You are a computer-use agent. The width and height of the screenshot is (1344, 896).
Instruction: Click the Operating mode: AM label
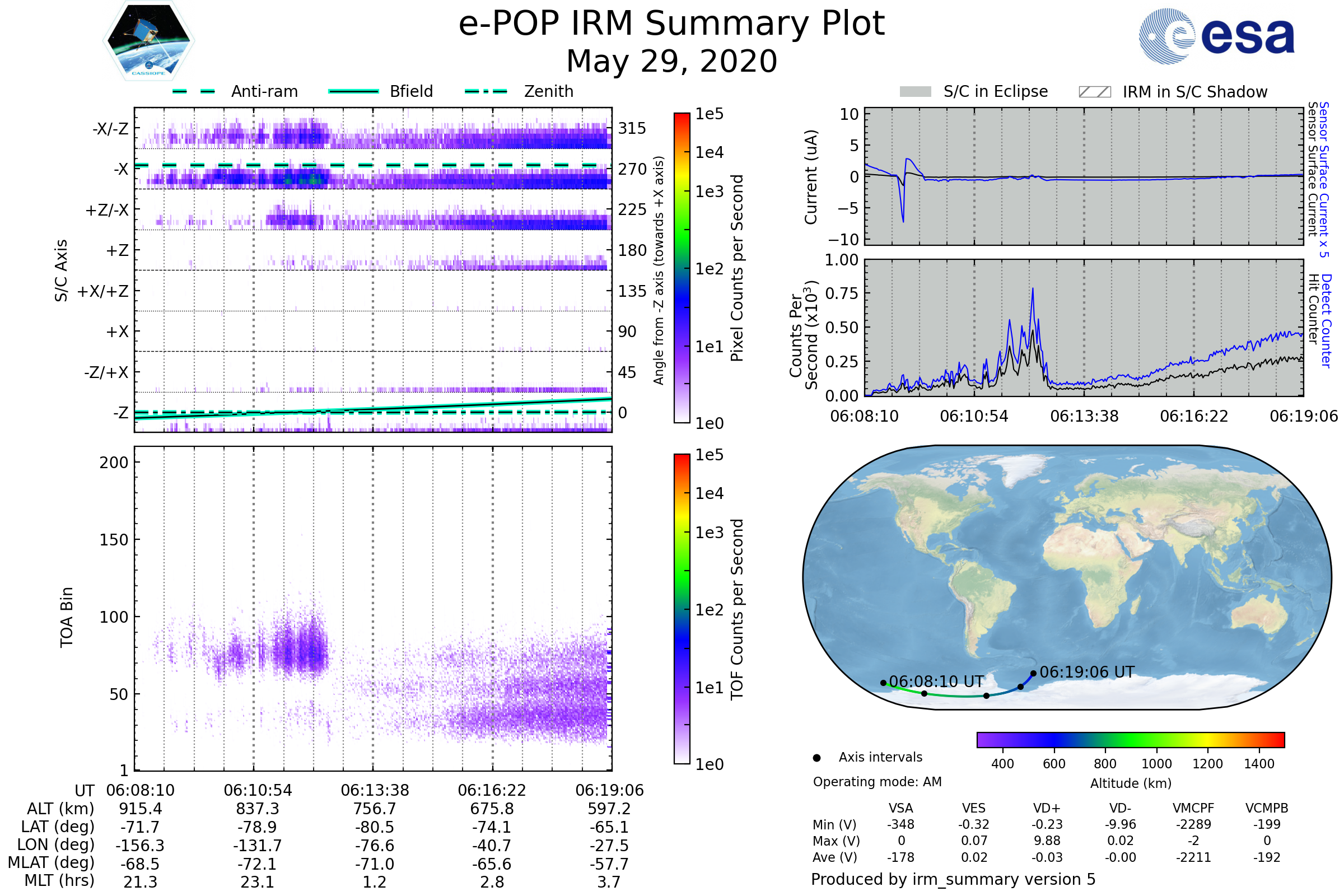877,782
